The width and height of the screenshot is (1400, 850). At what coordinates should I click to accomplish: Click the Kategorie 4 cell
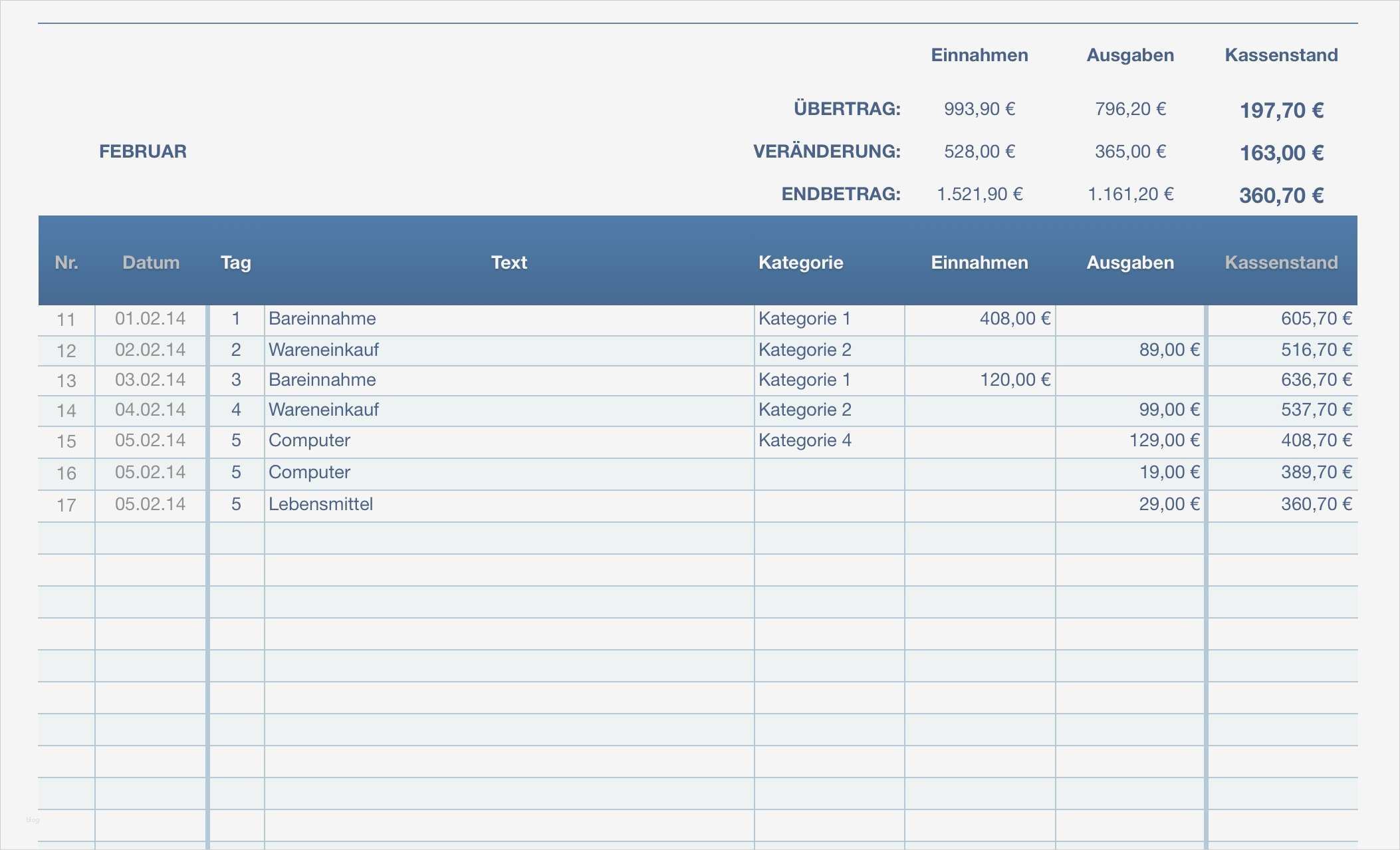804,440
